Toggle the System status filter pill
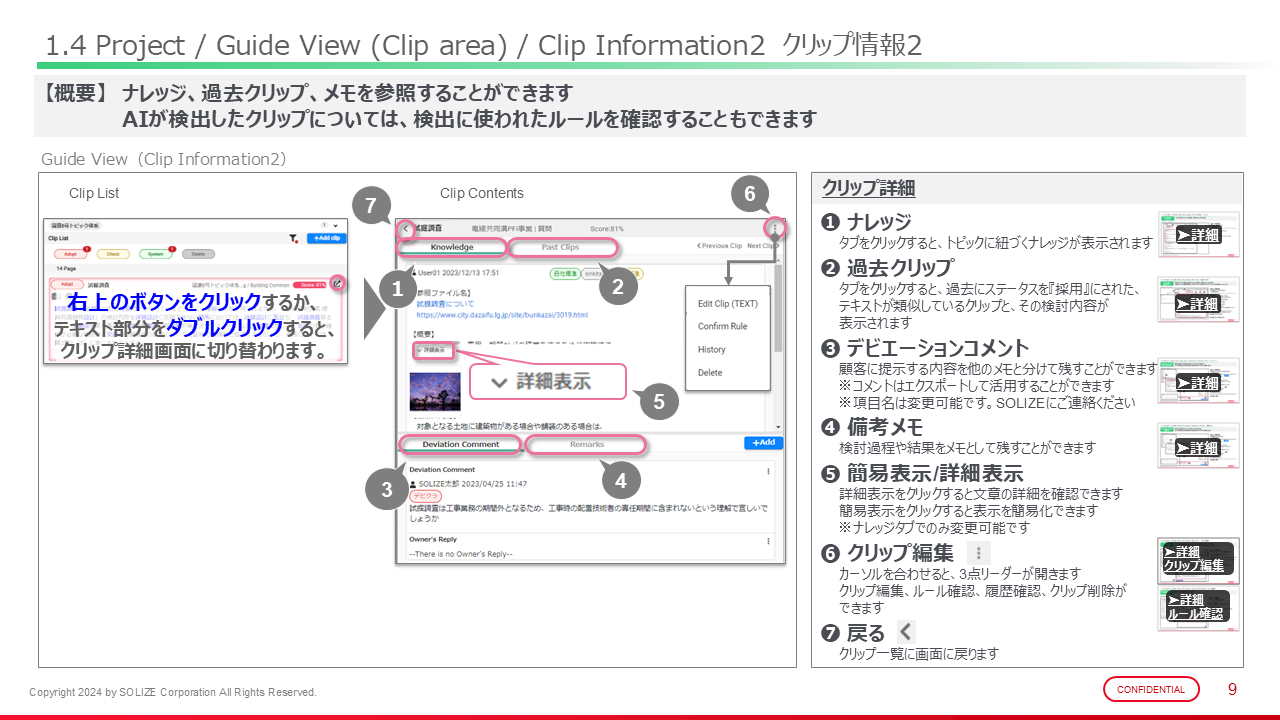This screenshot has height=720, width=1280. [x=156, y=254]
